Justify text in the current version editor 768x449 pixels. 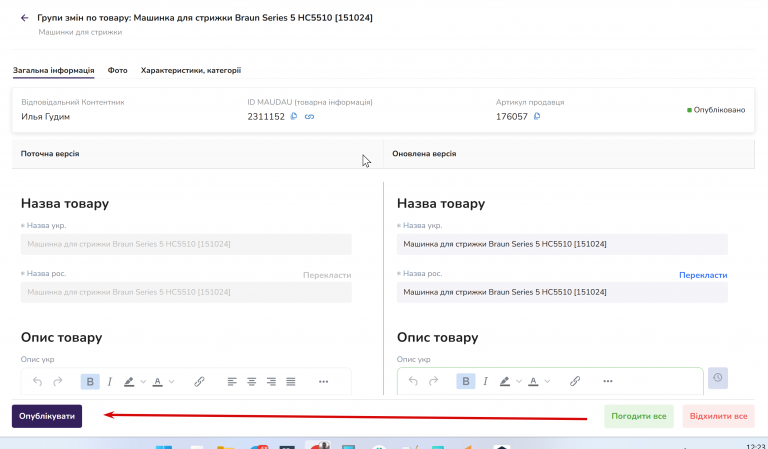[291, 381]
